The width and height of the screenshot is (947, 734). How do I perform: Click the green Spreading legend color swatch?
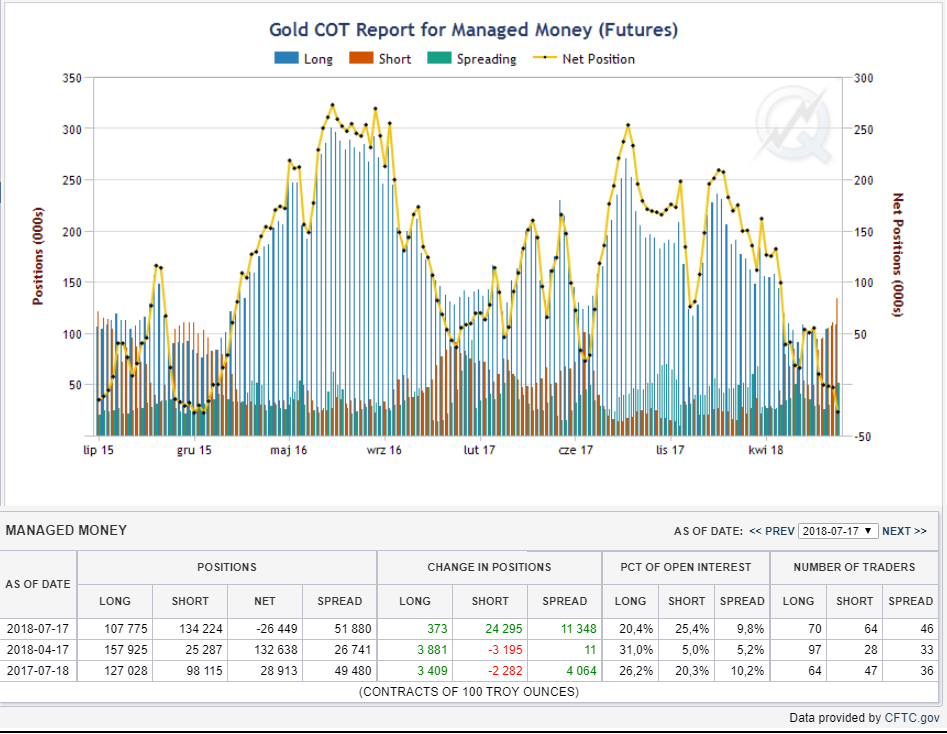pos(439,58)
